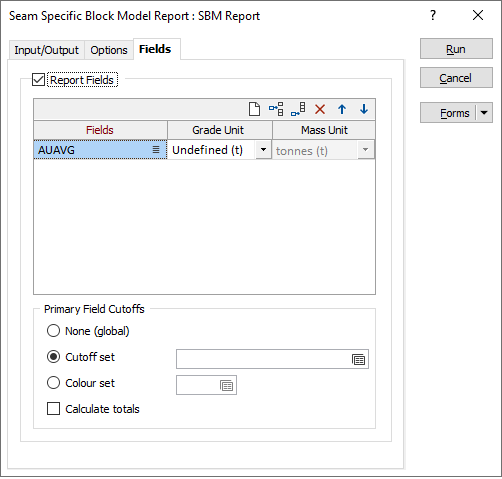
Task: Open field list icon in AUAVG cell
Action: pos(156,150)
